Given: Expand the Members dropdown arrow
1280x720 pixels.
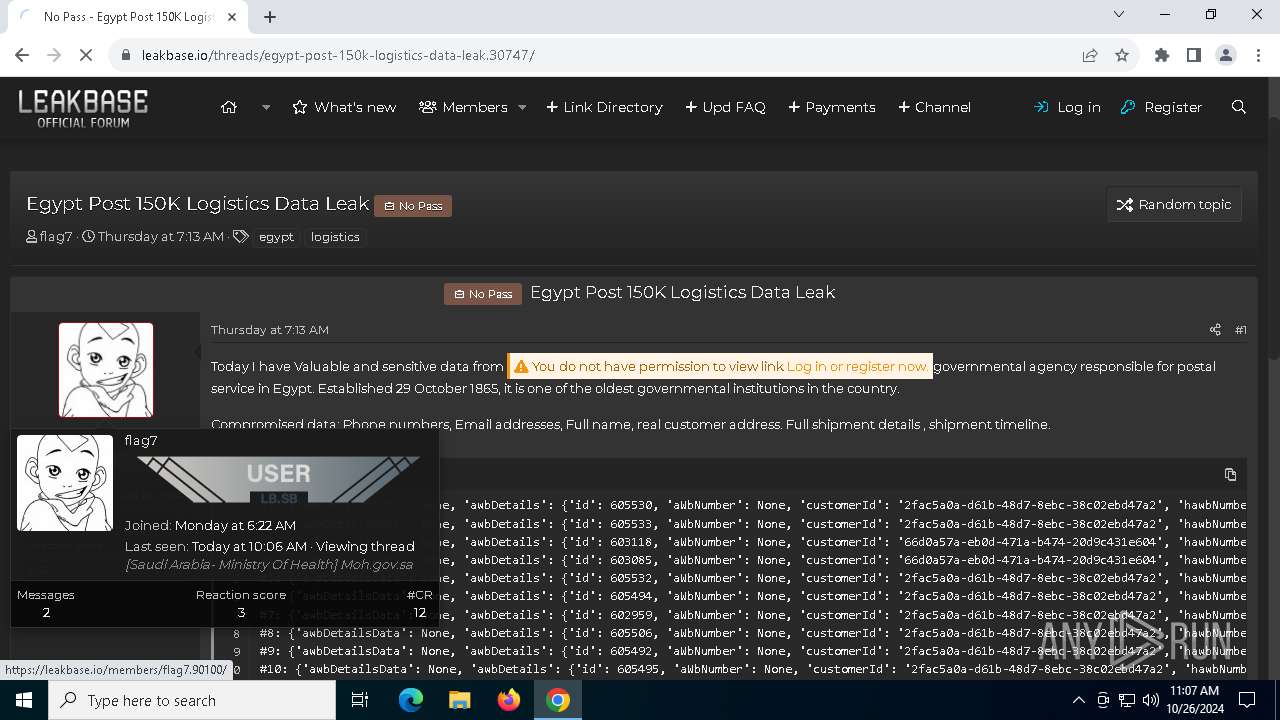Looking at the screenshot, I should coord(522,107).
